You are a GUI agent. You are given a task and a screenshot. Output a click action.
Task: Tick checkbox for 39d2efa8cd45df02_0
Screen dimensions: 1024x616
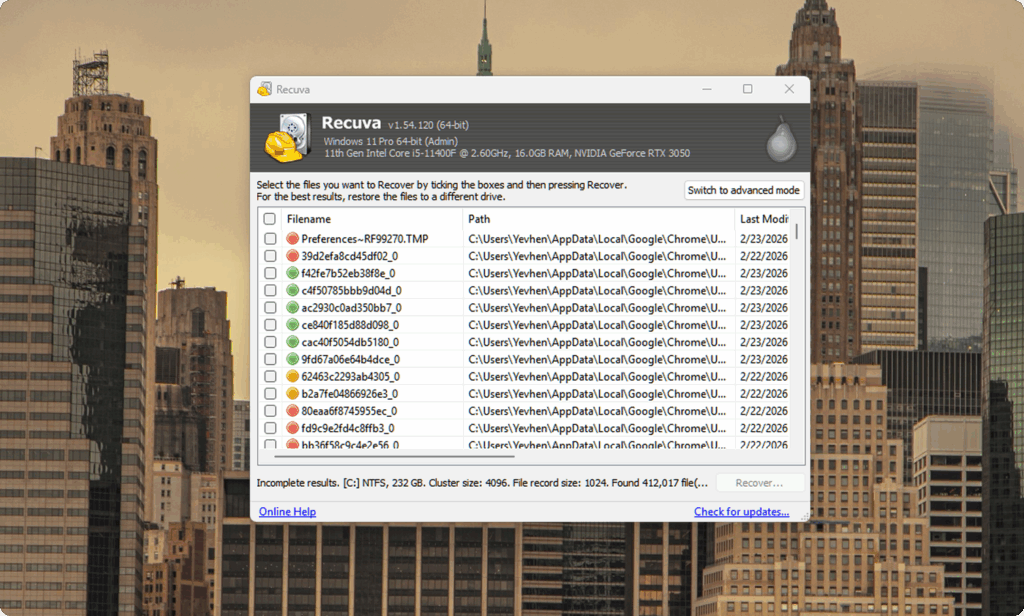pyautogui.click(x=270, y=256)
